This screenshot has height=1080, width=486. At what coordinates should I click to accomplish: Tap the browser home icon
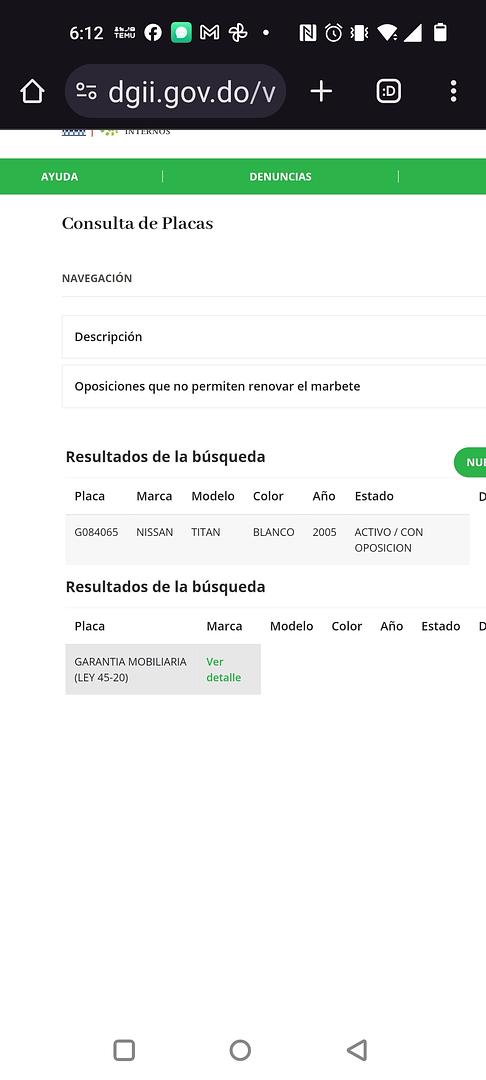[32, 91]
